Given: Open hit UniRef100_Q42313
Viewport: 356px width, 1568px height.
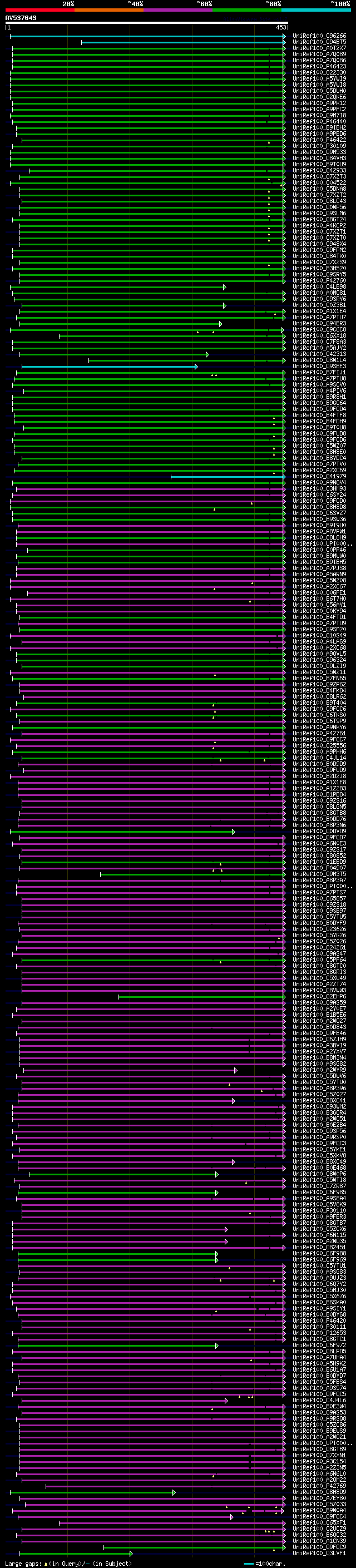Looking at the screenshot, I should (319, 354).
